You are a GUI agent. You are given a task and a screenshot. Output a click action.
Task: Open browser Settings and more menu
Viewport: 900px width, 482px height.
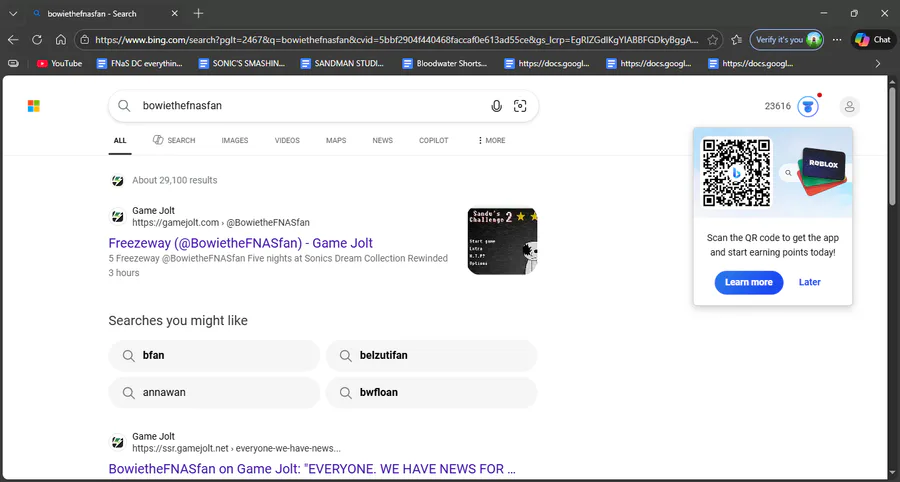pyautogui.click(x=837, y=40)
